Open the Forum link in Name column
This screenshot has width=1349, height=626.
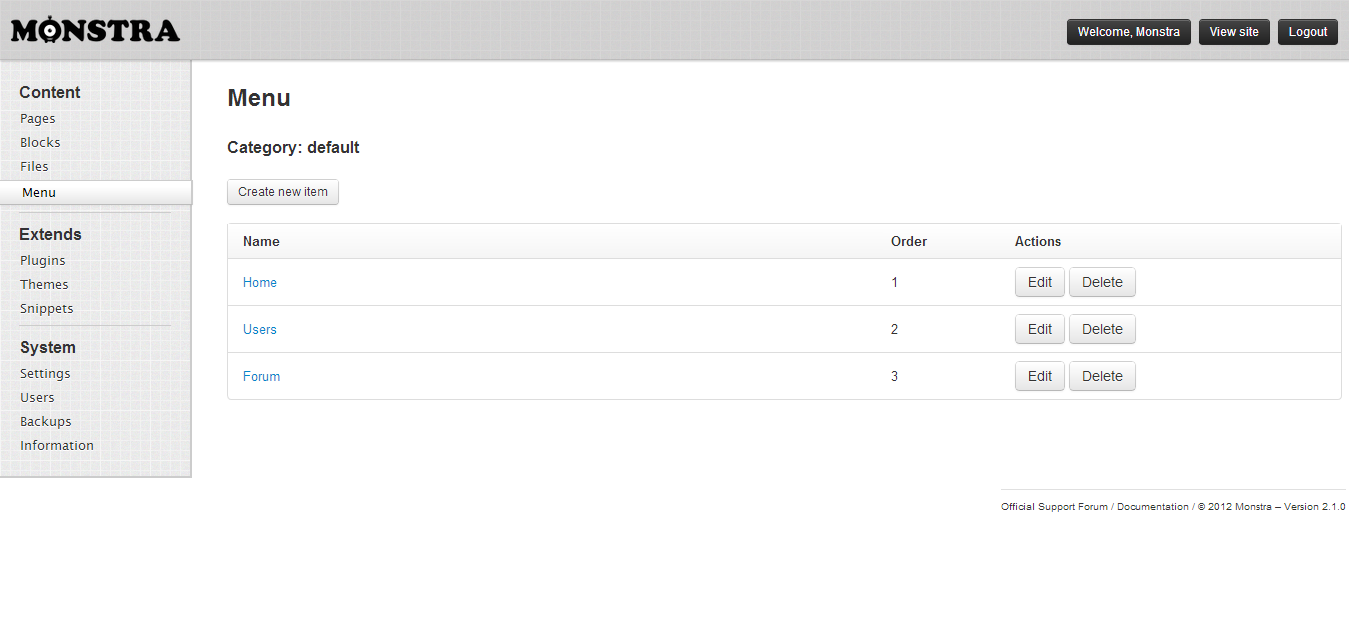point(261,376)
